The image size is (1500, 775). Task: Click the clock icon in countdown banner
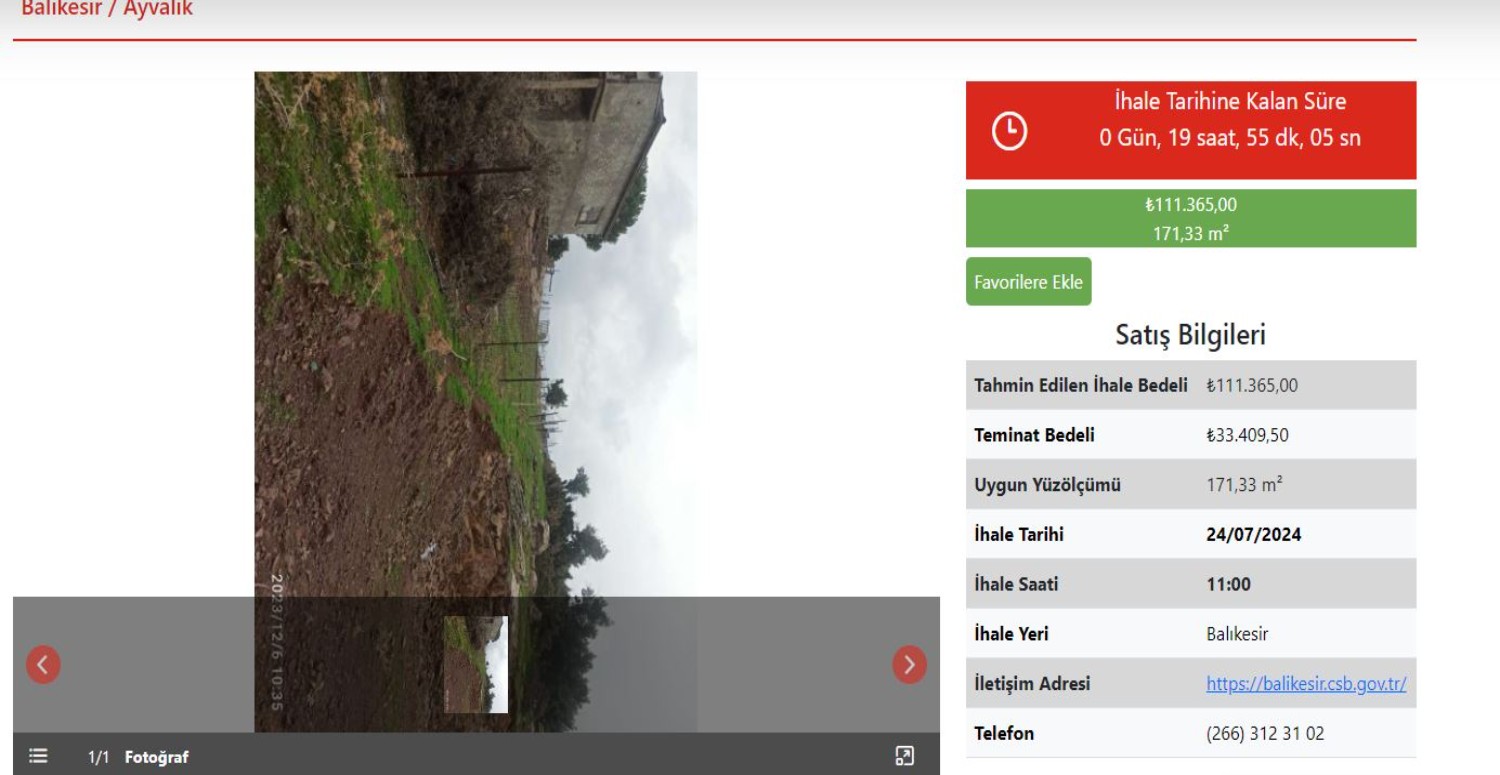pos(1009,131)
